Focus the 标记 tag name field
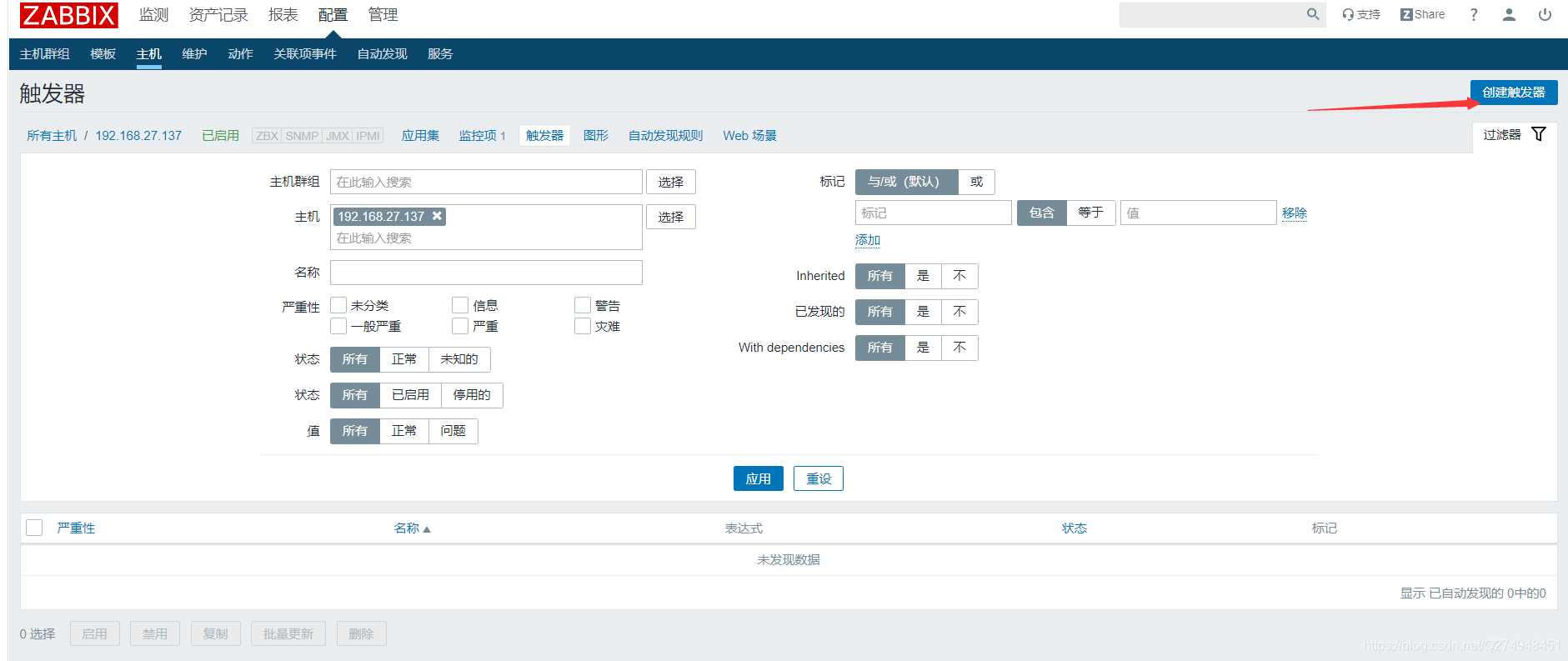The height and width of the screenshot is (661, 1568). [x=934, y=213]
